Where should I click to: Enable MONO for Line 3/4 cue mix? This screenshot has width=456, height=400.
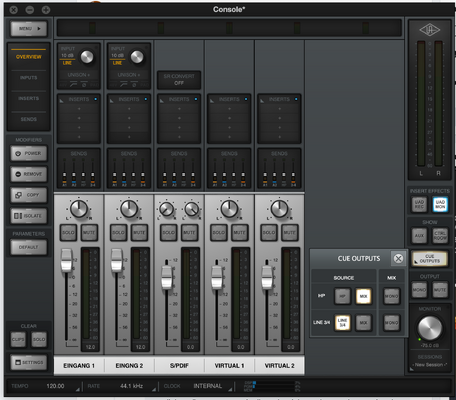point(392,322)
